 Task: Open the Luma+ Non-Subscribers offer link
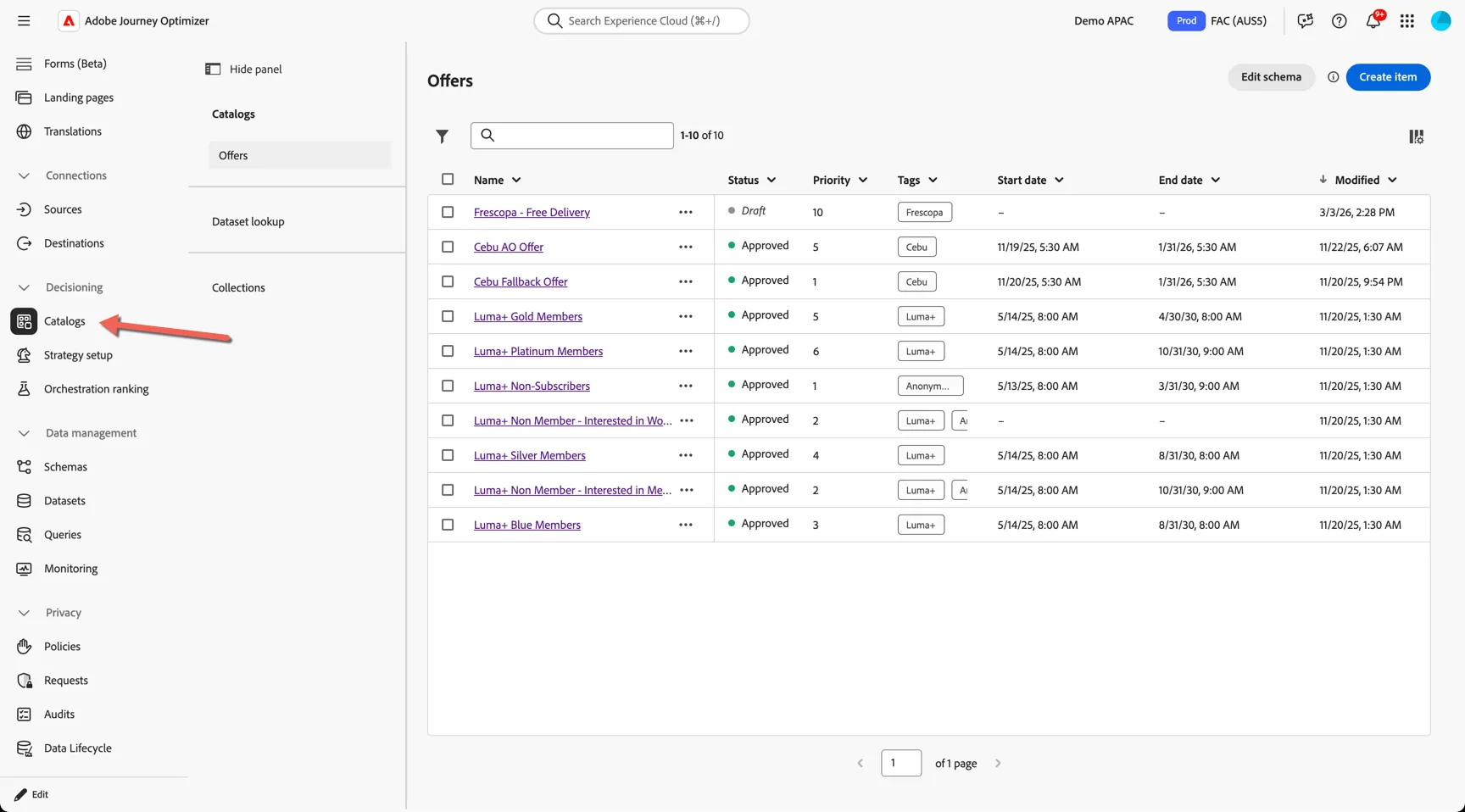(532, 386)
